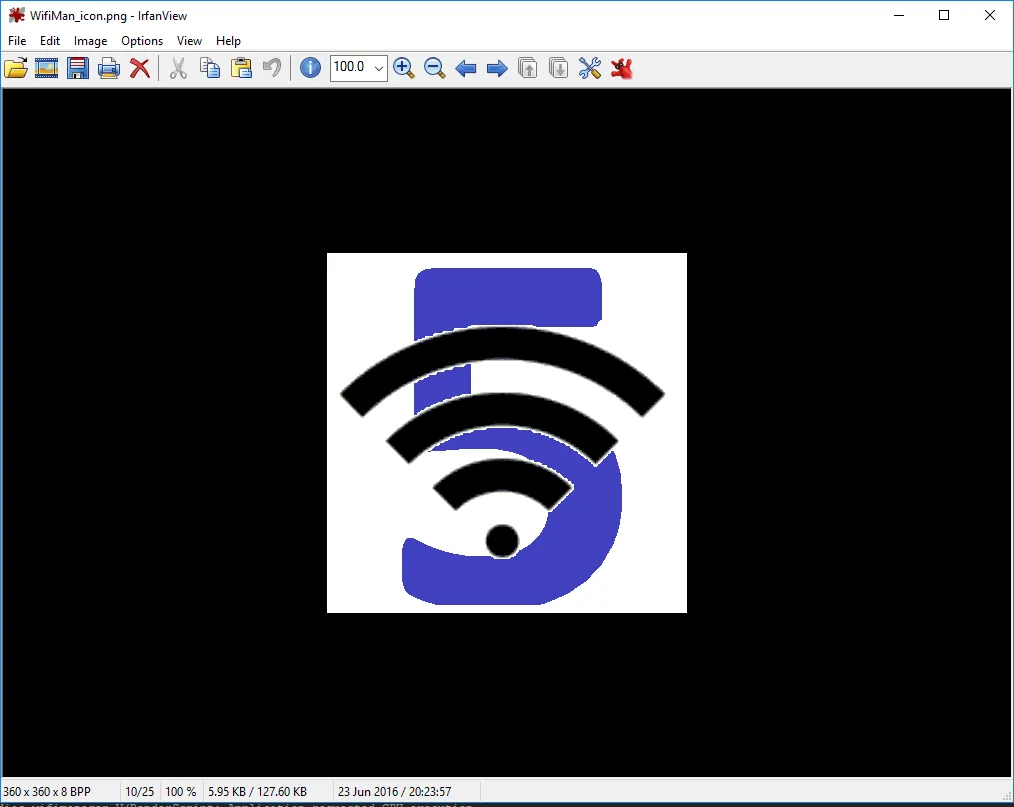This screenshot has width=1014, height=807.
Task: Go to previous image with left arrow
Action: point(466,68)
